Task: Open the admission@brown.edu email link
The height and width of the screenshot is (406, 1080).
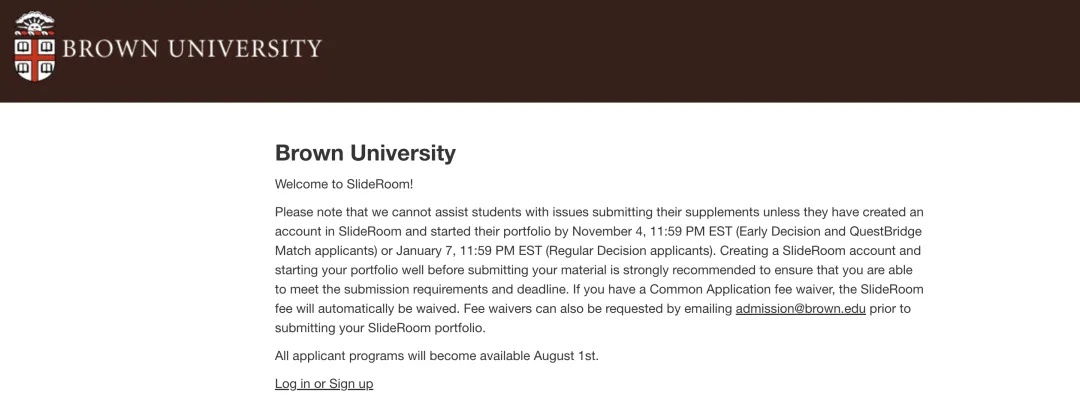Action: pos(800,309)
